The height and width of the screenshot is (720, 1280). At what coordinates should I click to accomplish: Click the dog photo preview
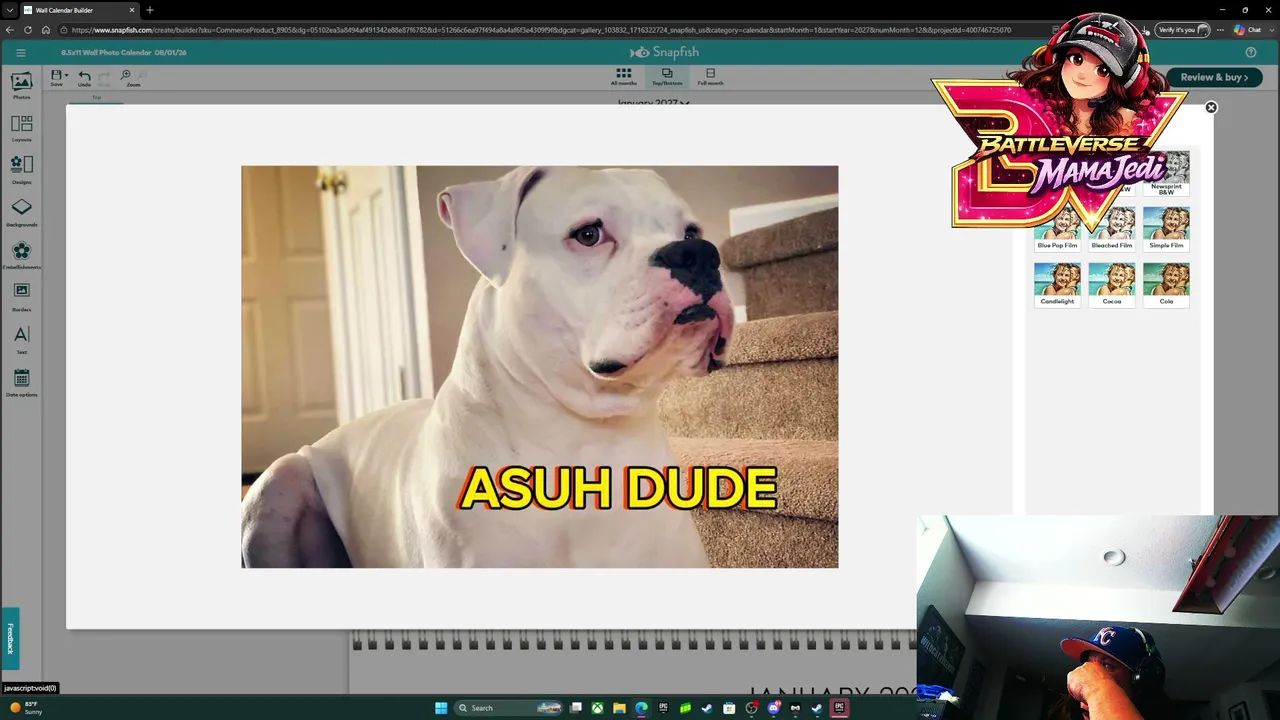click(540, 367)
